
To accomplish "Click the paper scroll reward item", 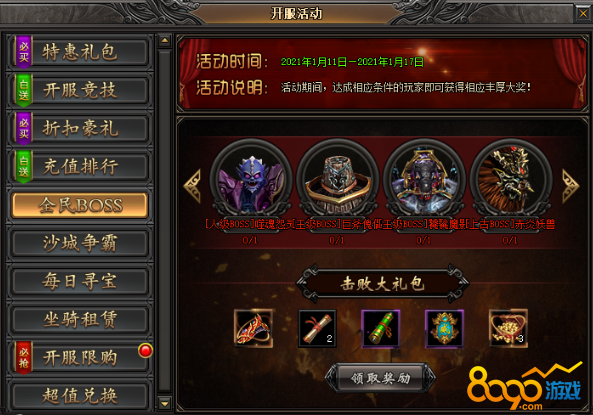I will click(317, 328).
